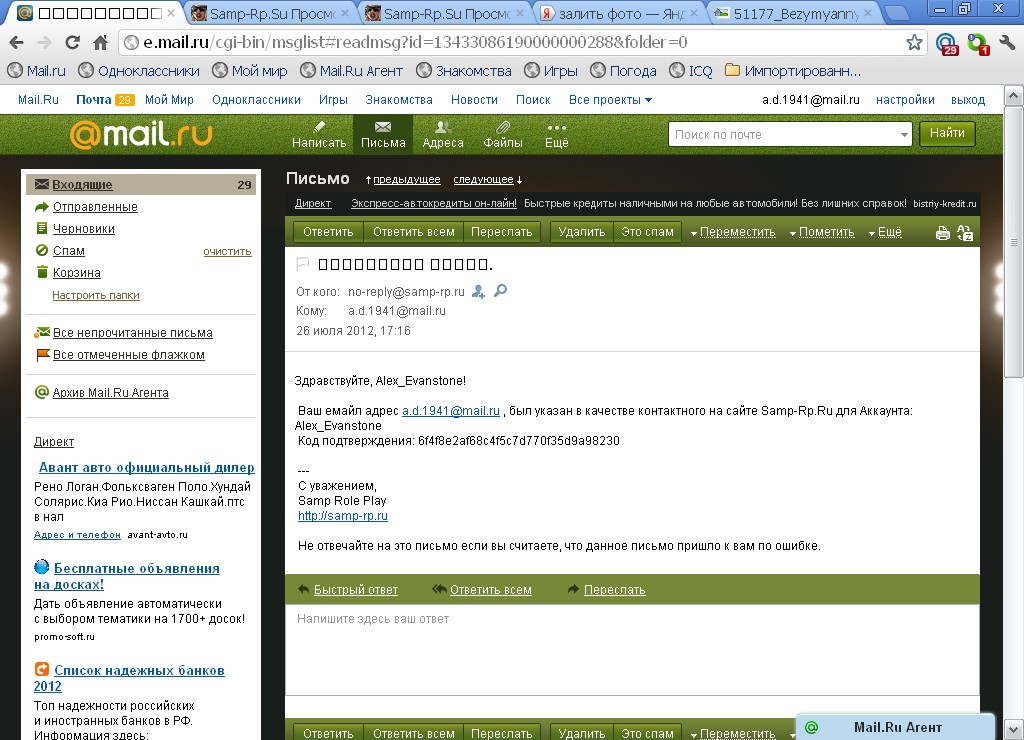Open Mail.Ru Агент chat panel
This screenshot has width=1024, height=740.
(895, 727)
